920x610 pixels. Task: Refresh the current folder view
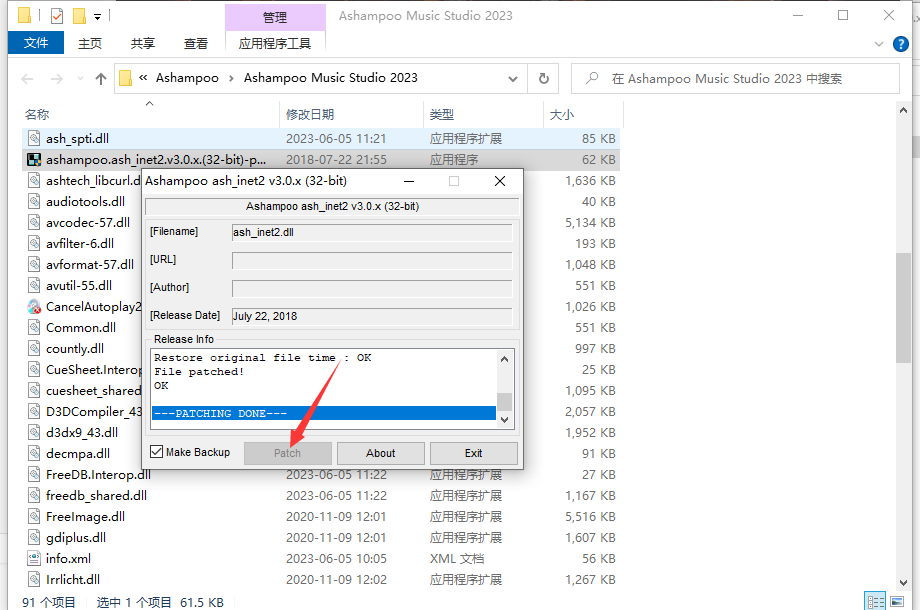pyautogui.click(x=544, y=79)
